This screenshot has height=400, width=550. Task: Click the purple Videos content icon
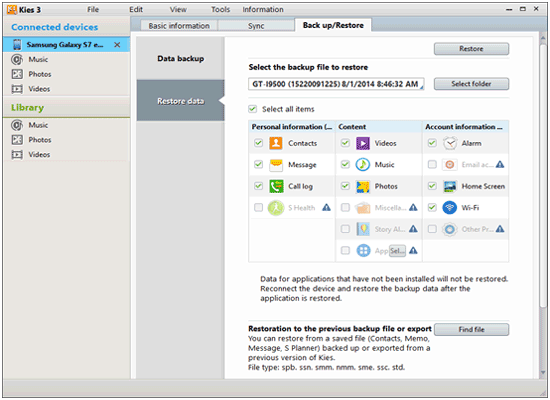pyautogui.click(x=363, y=143)
